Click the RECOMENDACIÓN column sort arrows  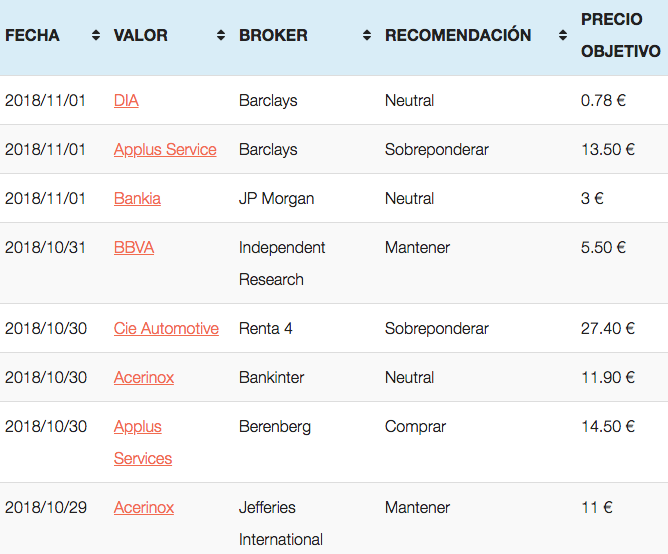(x=563, y=35)
